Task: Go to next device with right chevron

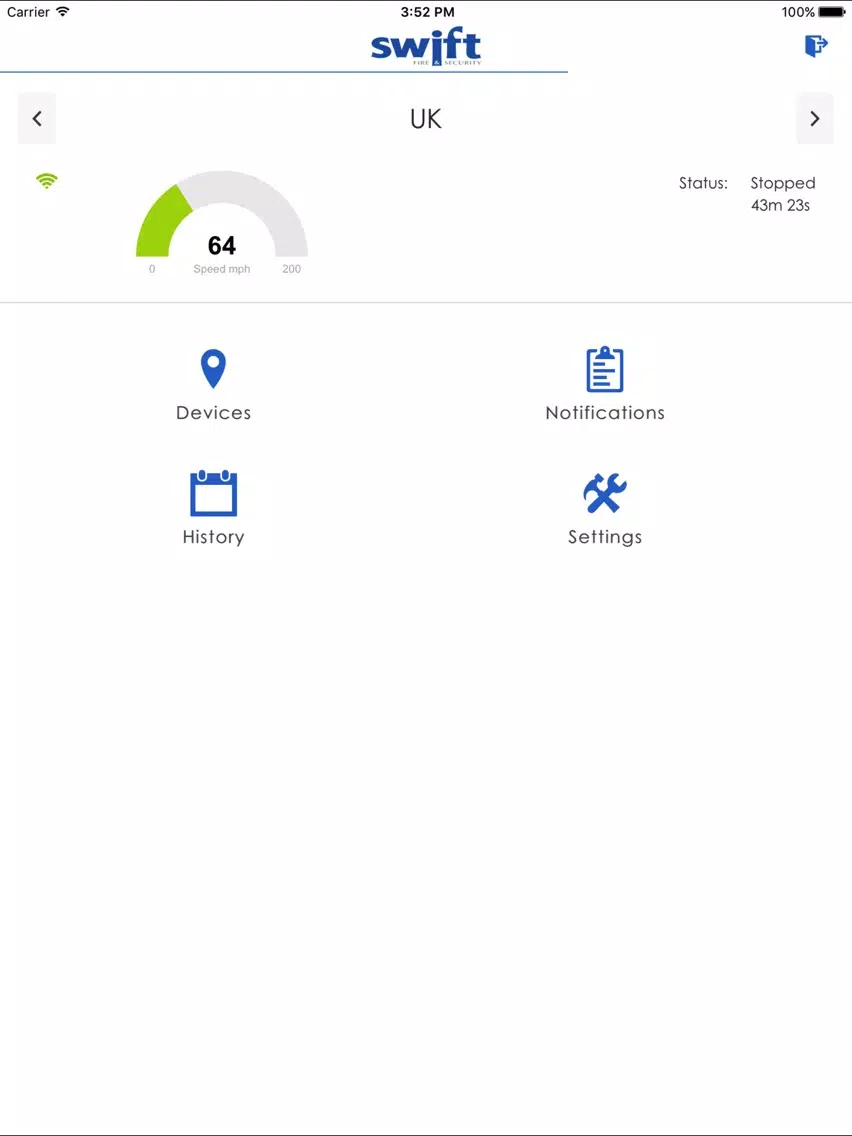Action: point(814,118)
